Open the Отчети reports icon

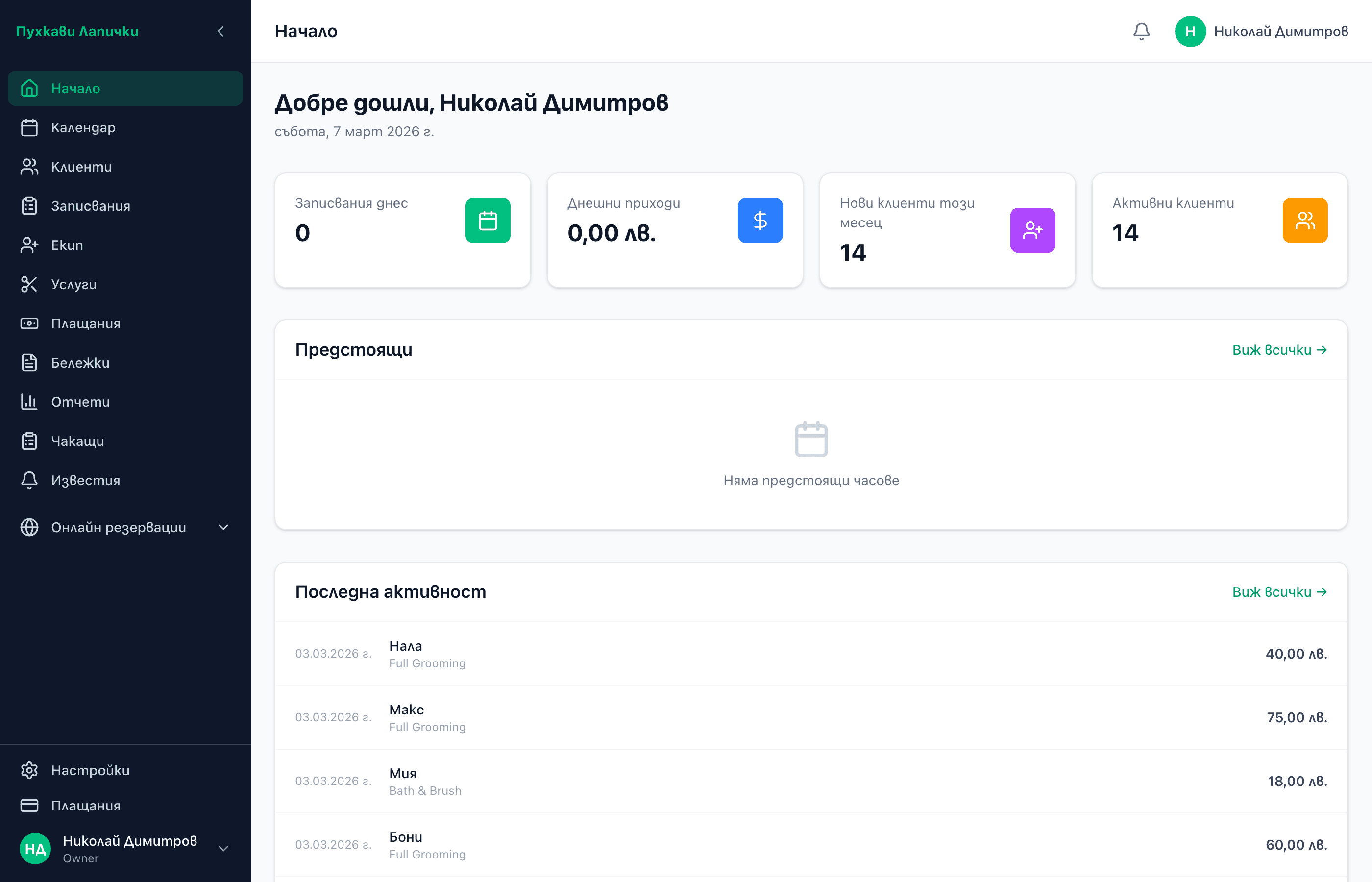(x=30, y=401)
